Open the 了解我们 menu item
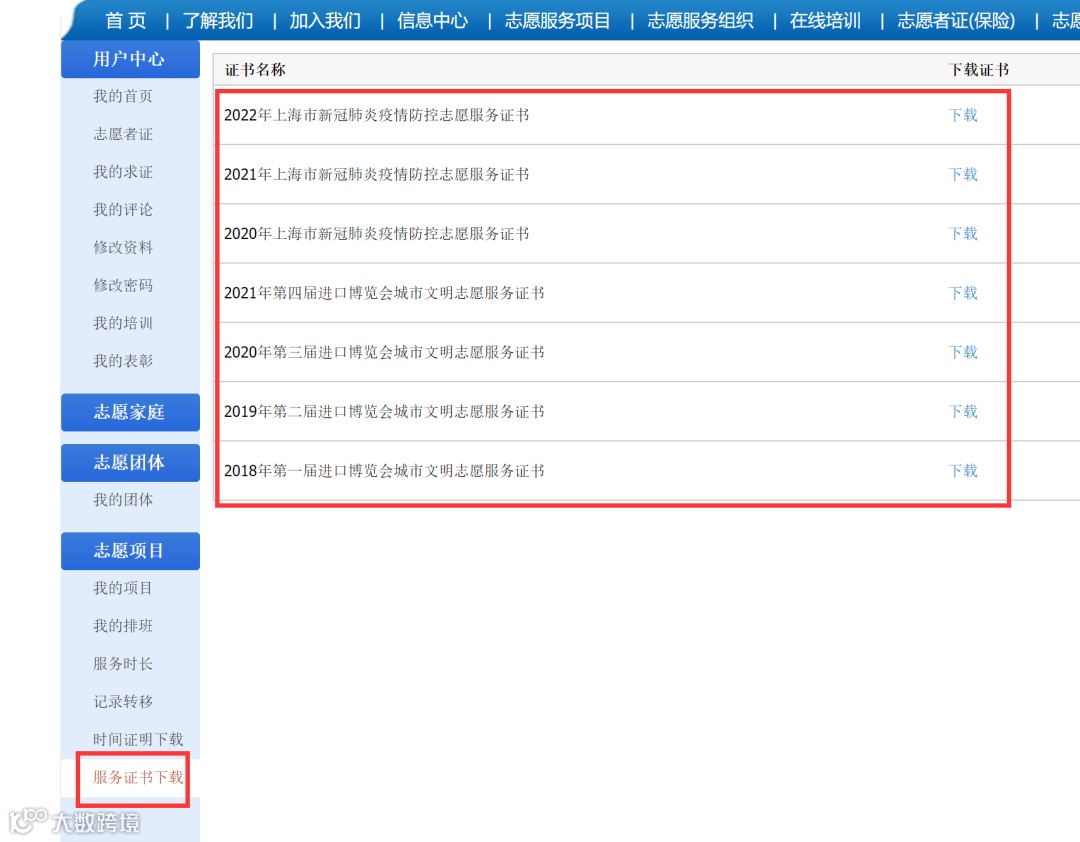The width and height of the screenshot is (1080, 842). pos(219,20)
